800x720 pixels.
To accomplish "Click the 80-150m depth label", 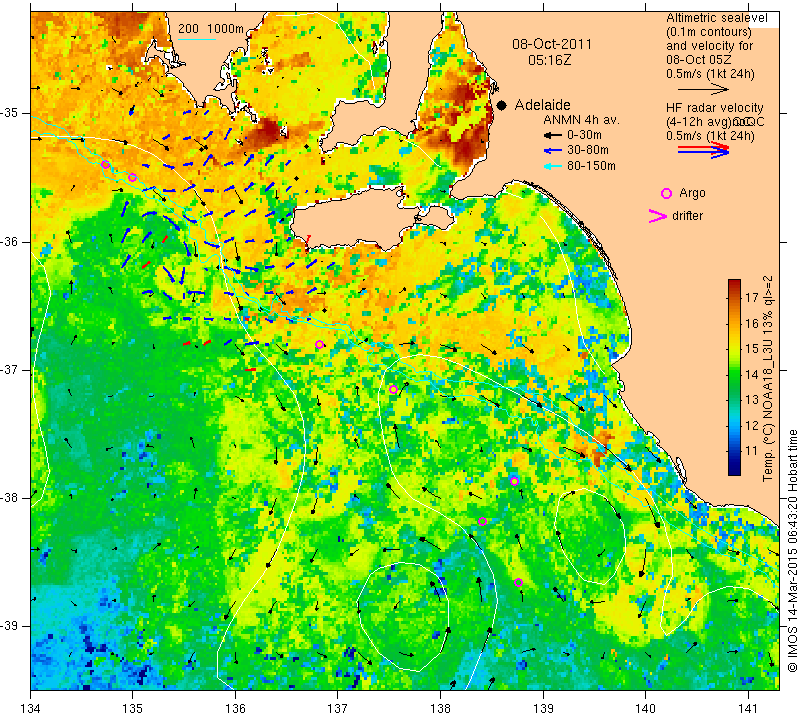I will click(591, 166).
